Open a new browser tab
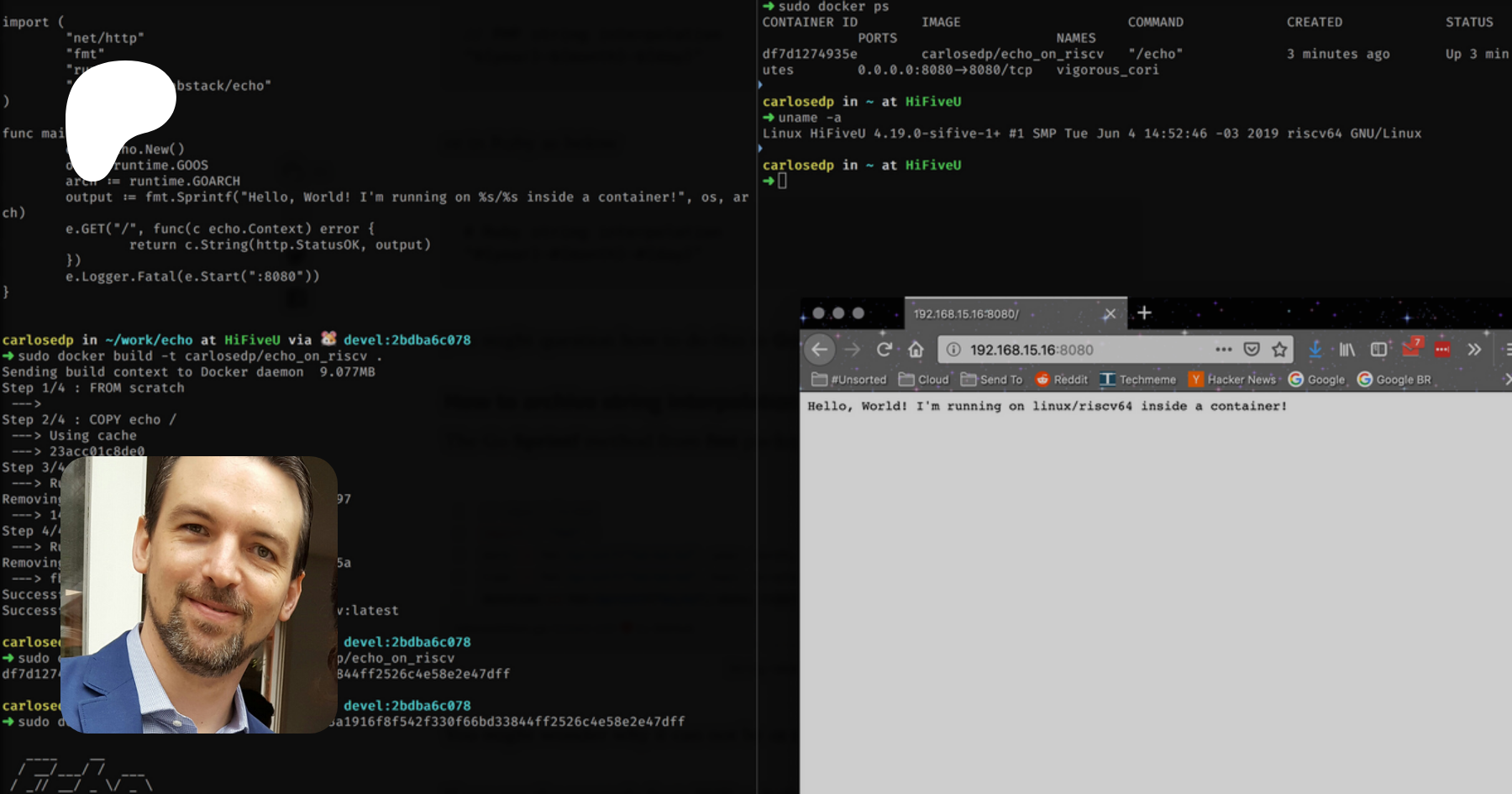 [1144, 313]
